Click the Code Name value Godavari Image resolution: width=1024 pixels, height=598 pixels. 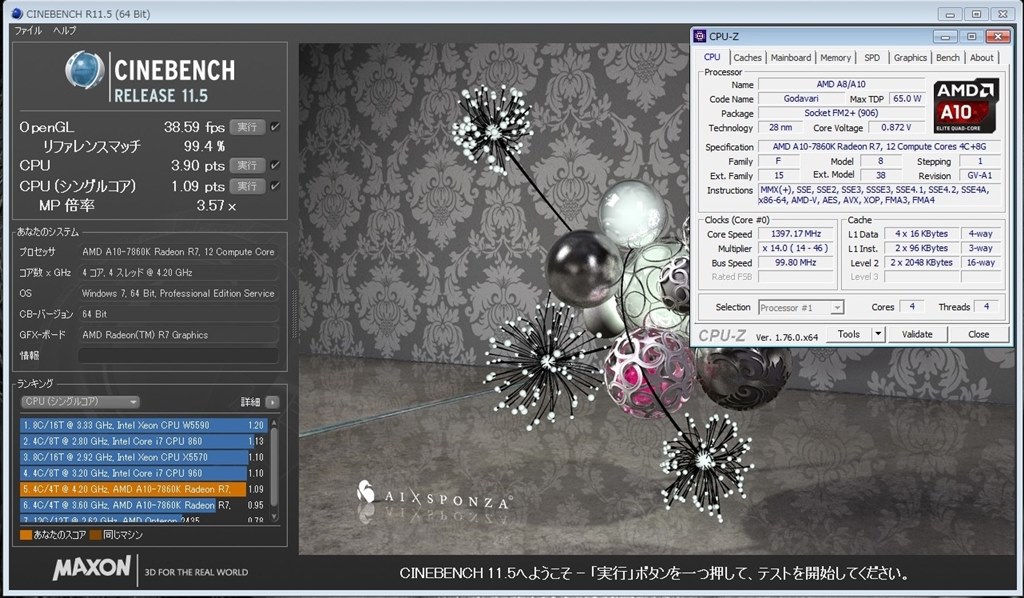click(x=801, y=99)
